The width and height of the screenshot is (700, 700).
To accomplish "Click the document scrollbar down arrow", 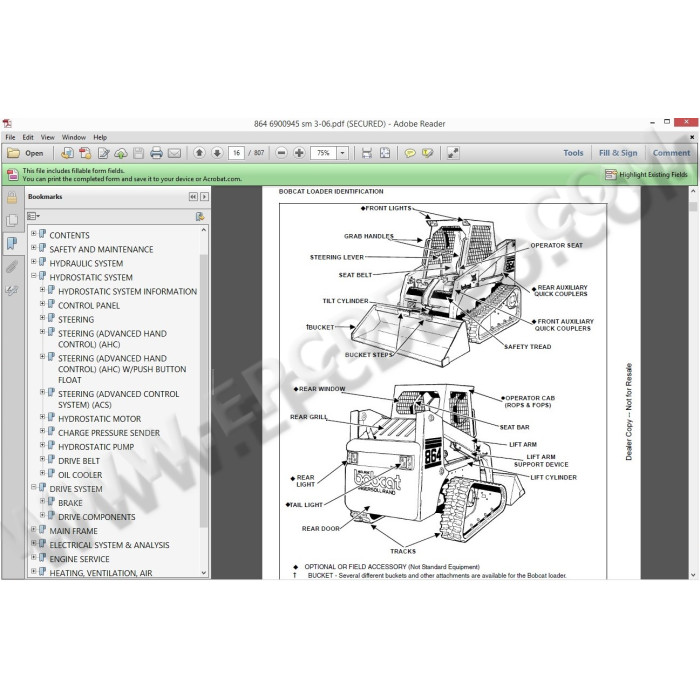I will click(693, 575).
